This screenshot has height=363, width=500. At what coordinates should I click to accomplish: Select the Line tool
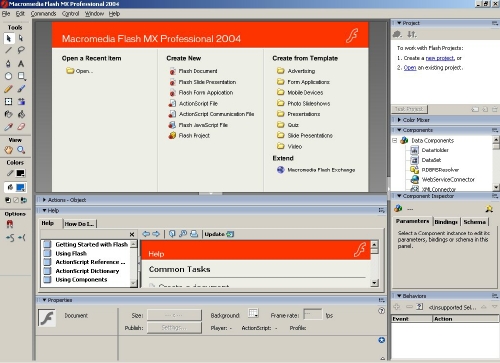click(9, 51)
